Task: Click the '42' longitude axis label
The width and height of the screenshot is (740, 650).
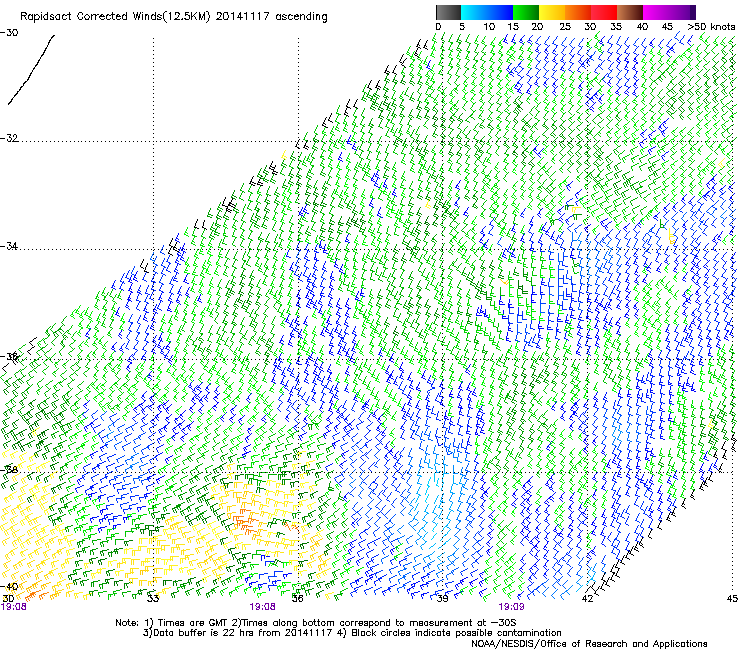Action: pyautogui.click(x=587, y=599)
